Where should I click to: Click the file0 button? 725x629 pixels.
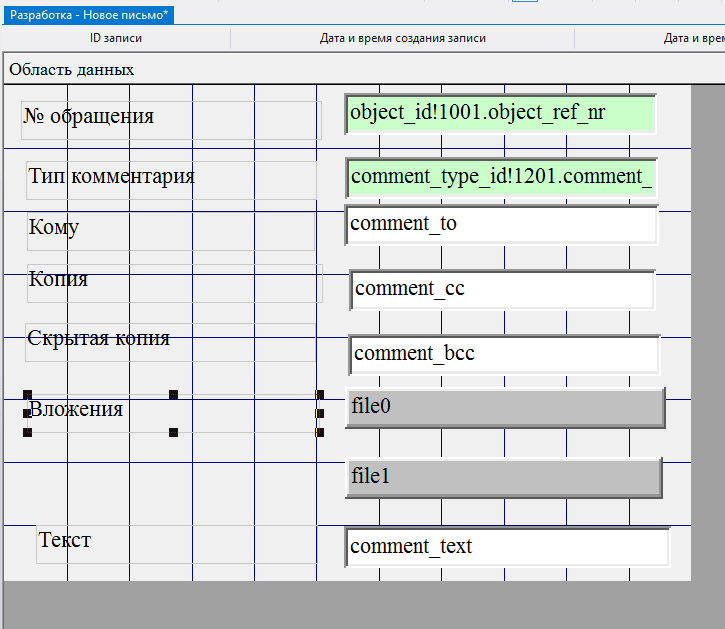coord(505,407)
